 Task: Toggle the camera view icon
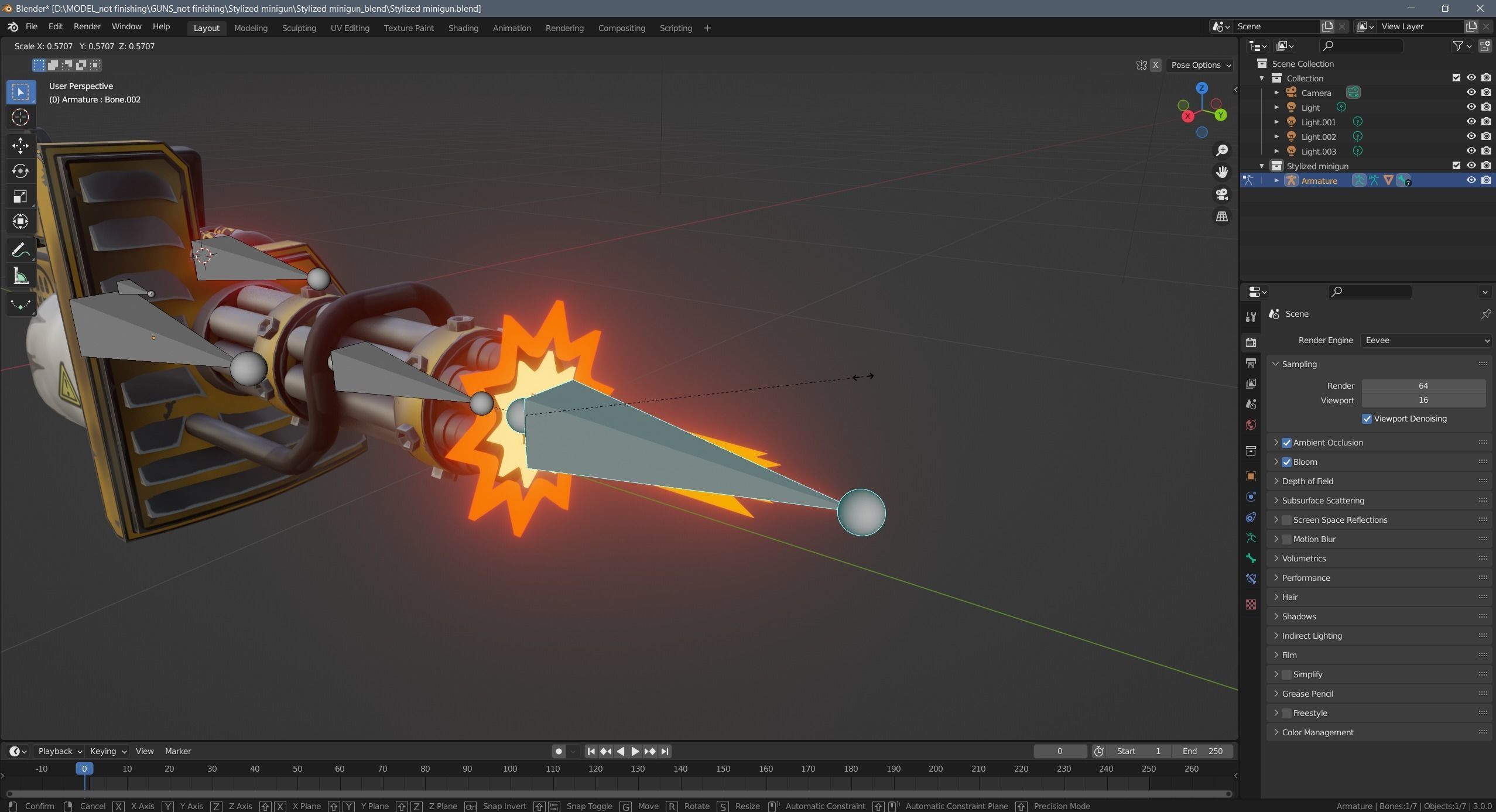pyautogui.click(x=1221, y=194)
